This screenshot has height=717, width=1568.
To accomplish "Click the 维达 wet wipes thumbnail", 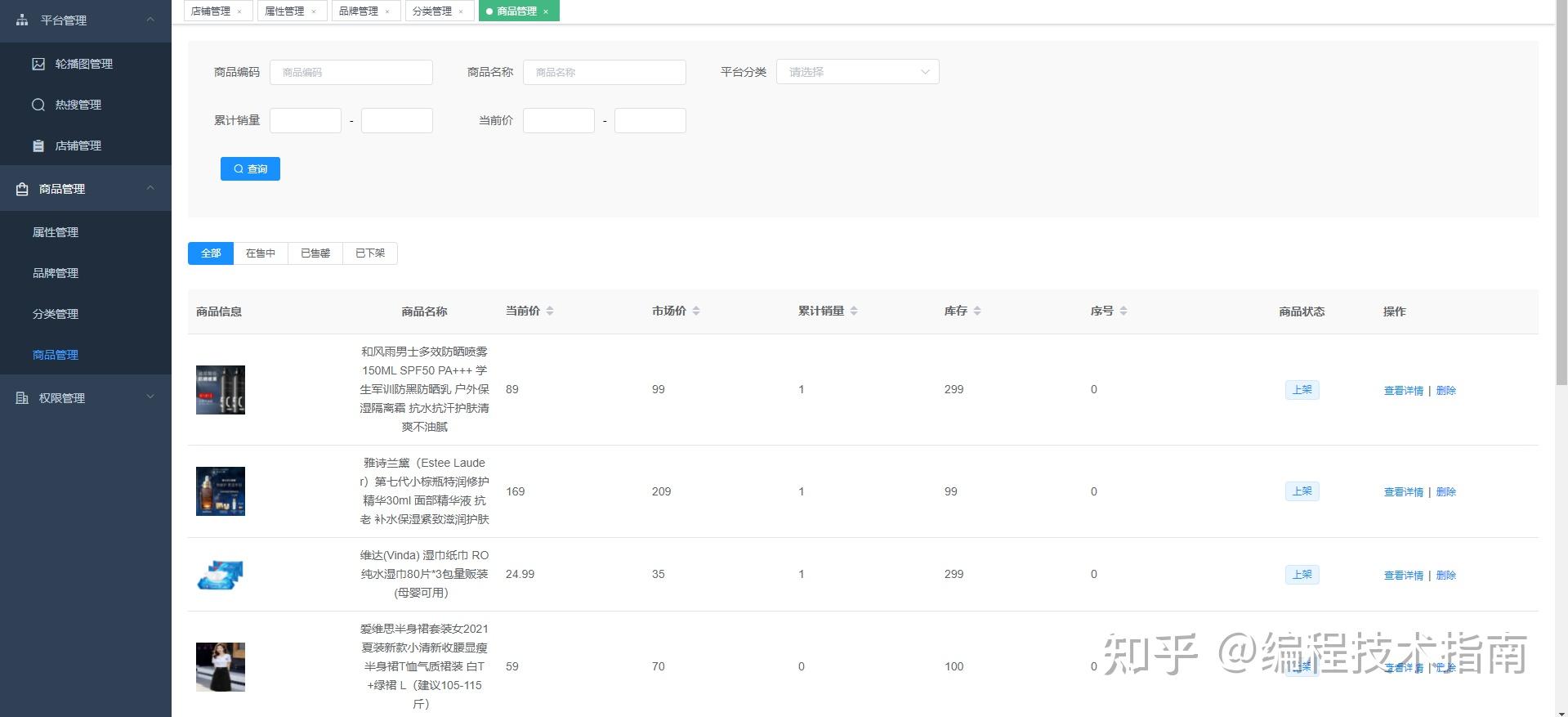I will [221, 575].
